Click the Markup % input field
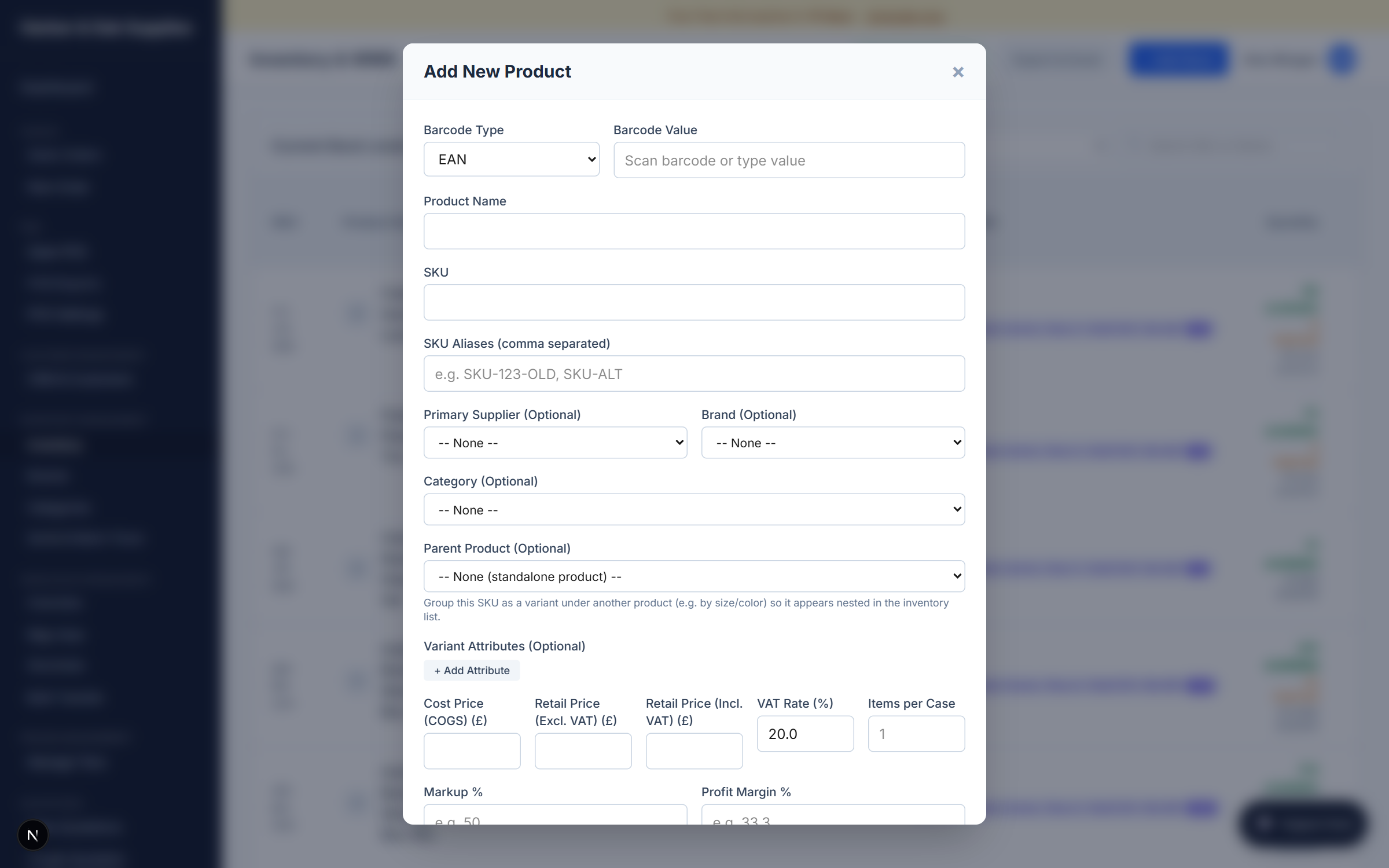1389x868 pixels. tap(555, 815)
